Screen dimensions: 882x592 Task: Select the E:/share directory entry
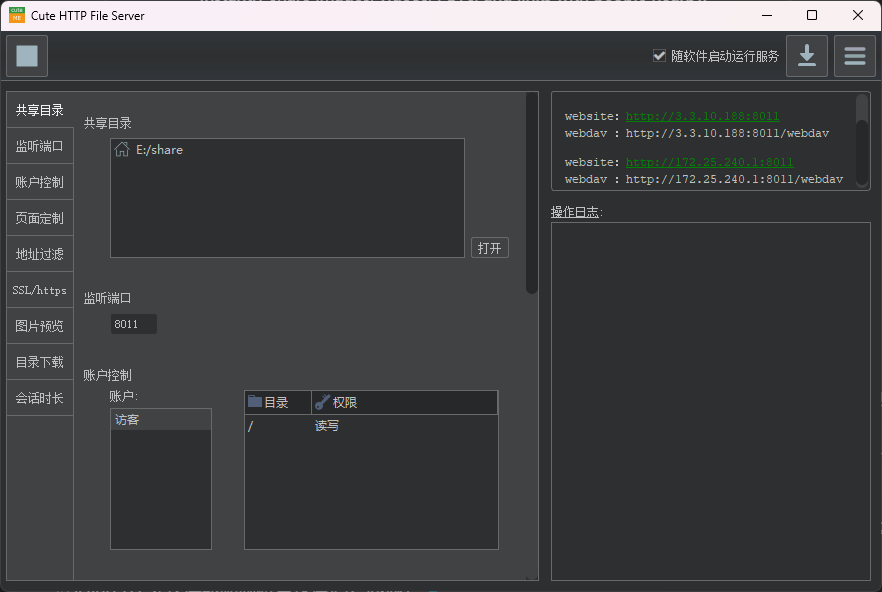(160, 150)
